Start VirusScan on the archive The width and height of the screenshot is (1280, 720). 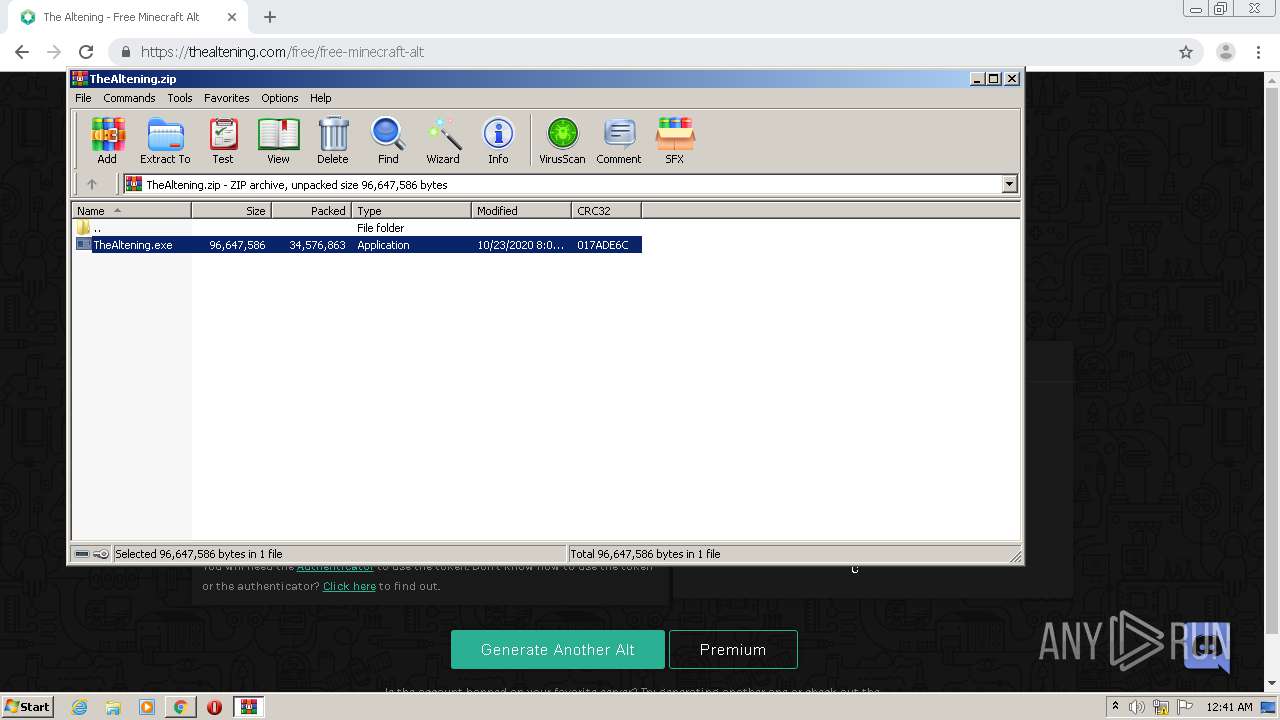click(x=562, y=140)
